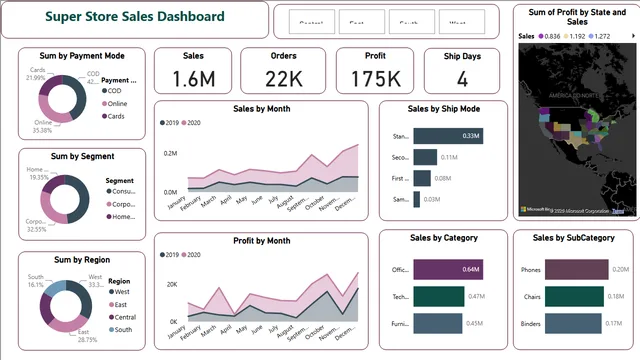Select Online in Payment Mode legend

[114, 104]
